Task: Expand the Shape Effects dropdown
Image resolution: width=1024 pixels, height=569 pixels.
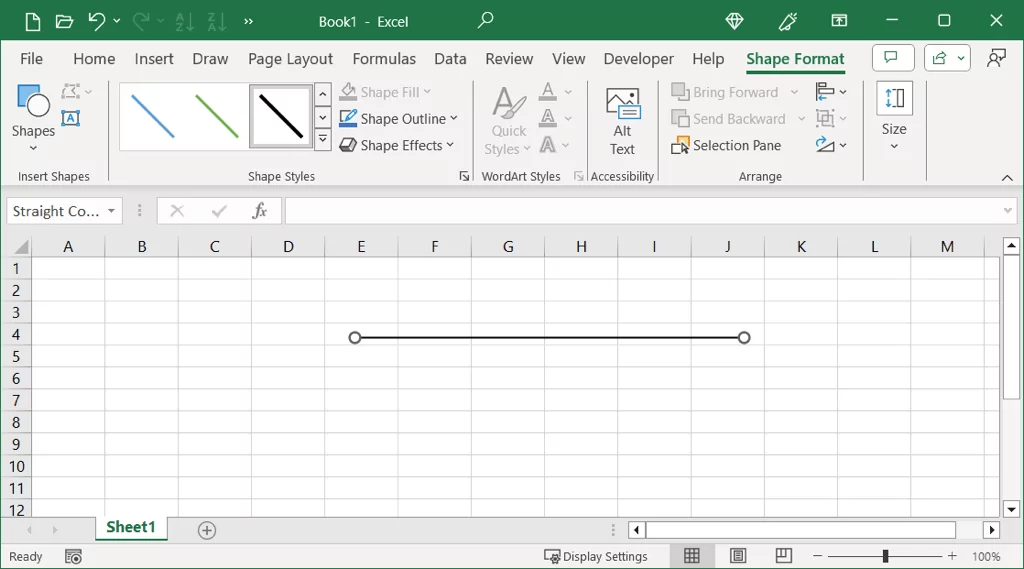Action: click(x=450, y=145)
